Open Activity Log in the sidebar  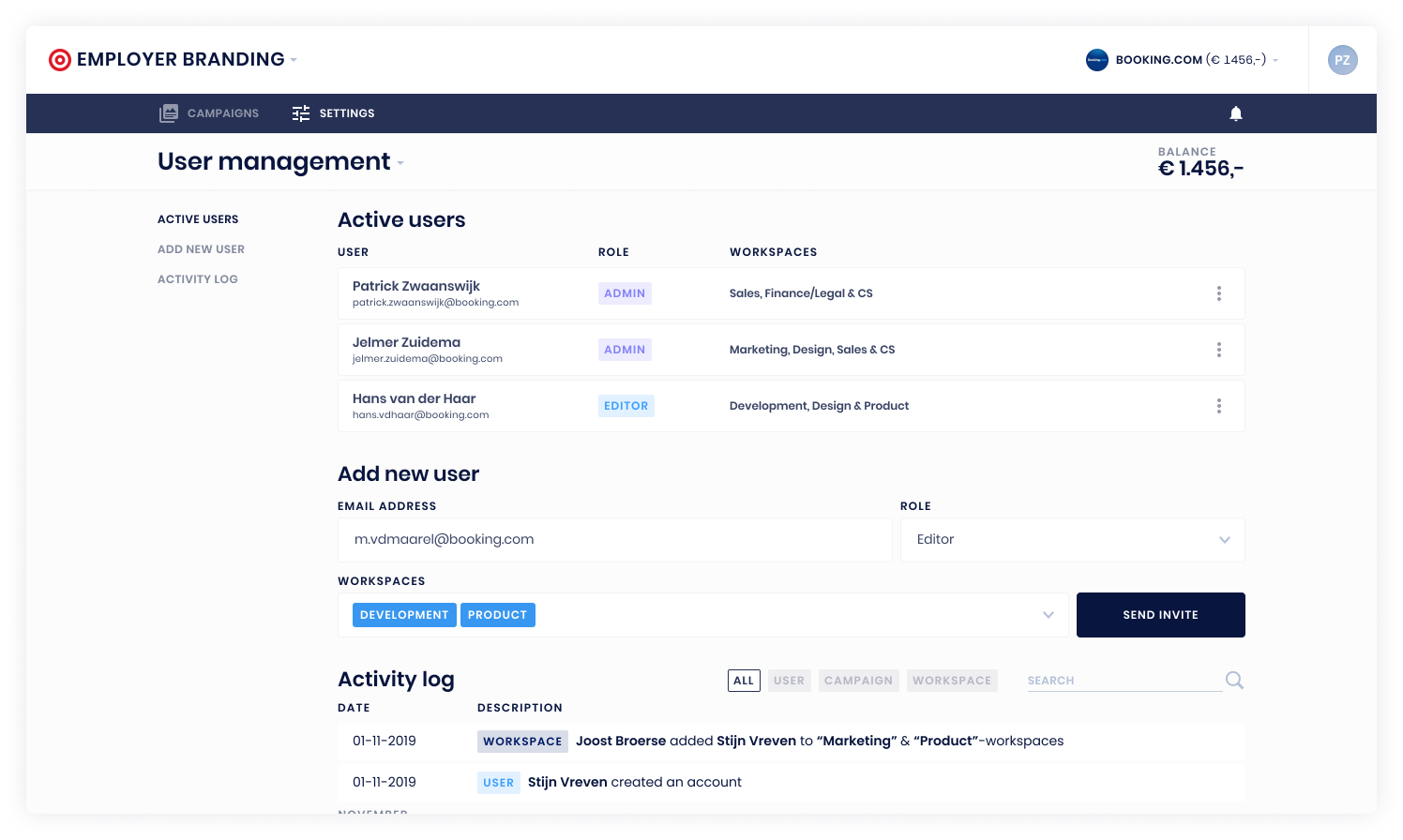tap(198, 279)
